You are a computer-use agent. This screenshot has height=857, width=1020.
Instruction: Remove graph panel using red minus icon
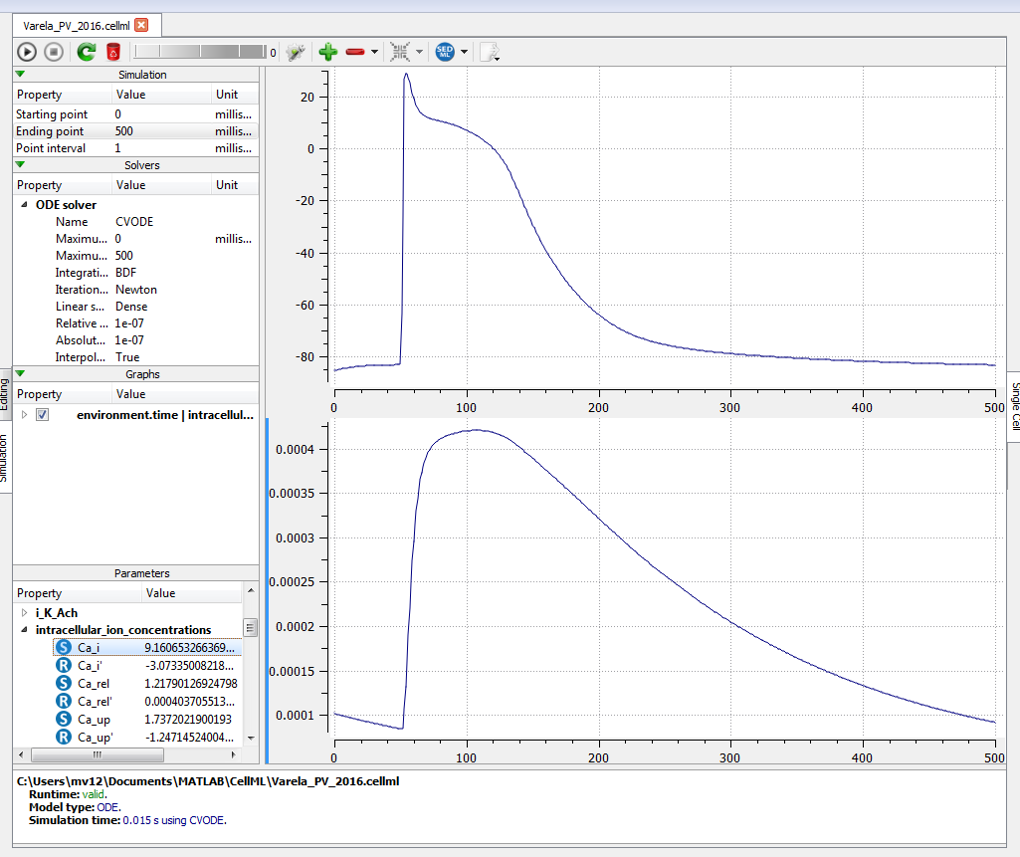click(355, 52)
